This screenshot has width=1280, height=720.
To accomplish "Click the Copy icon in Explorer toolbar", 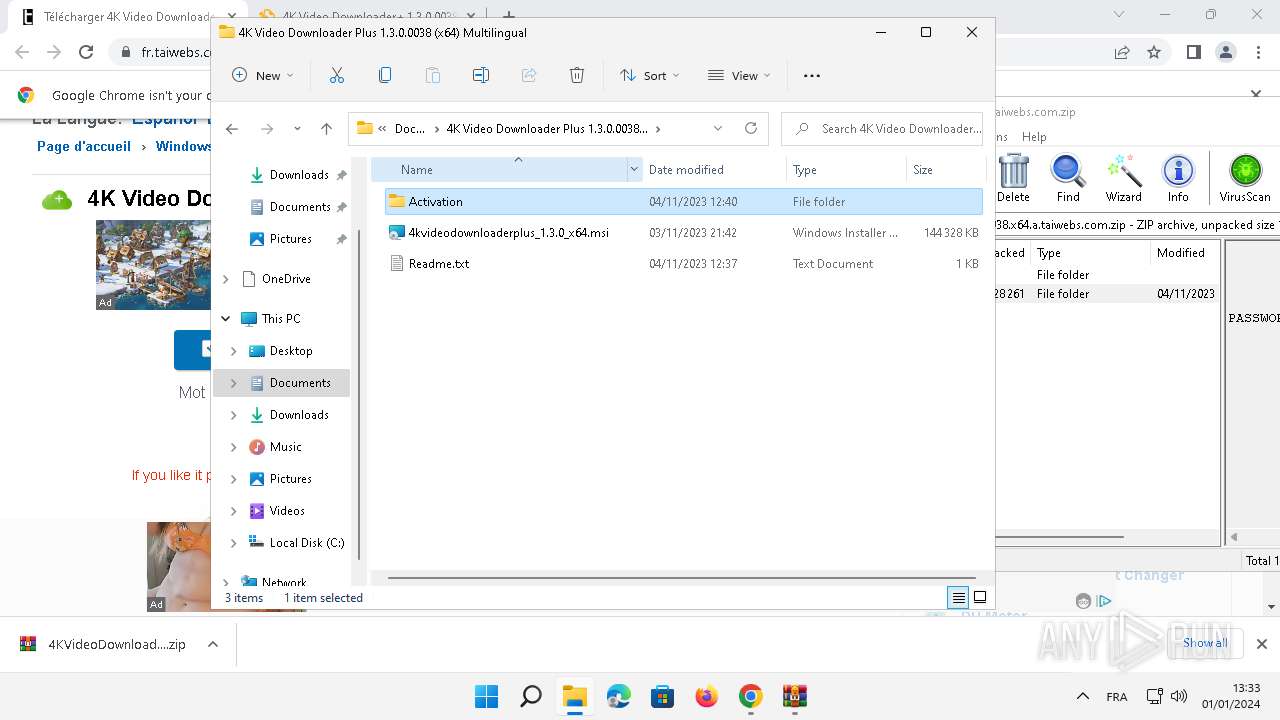I will coord(385,75).
